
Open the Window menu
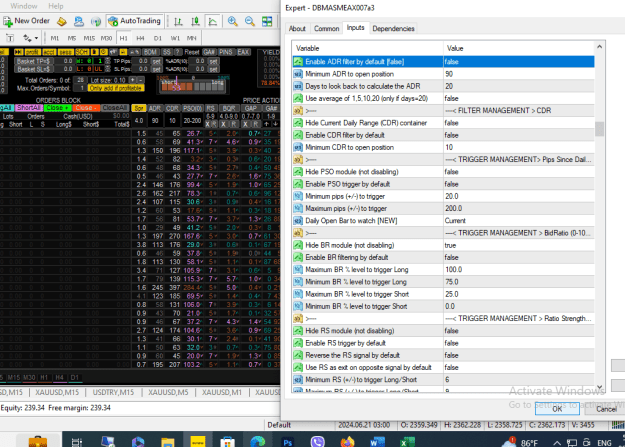(24, 6)
